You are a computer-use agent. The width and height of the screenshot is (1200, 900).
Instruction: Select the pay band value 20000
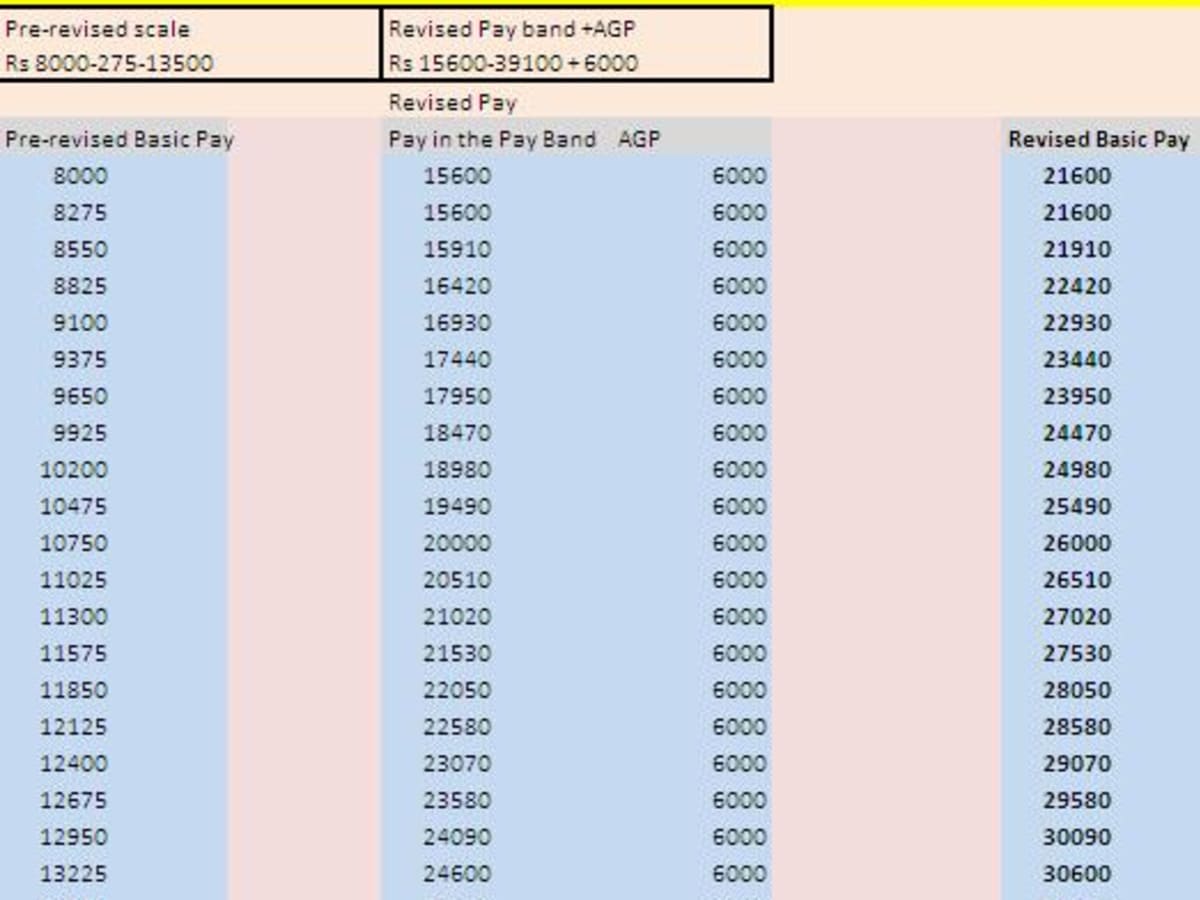click(457, 543)
